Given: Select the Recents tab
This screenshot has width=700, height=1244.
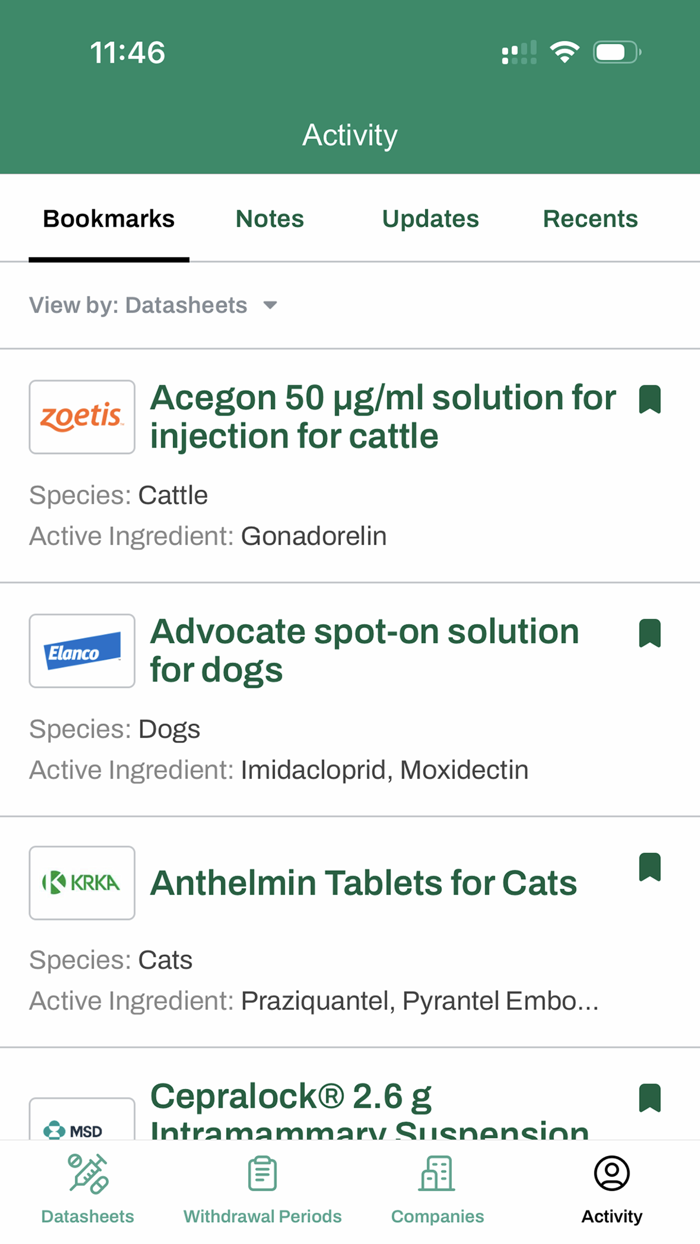Looking at the screenshot, I should click(x=590, y=219).
